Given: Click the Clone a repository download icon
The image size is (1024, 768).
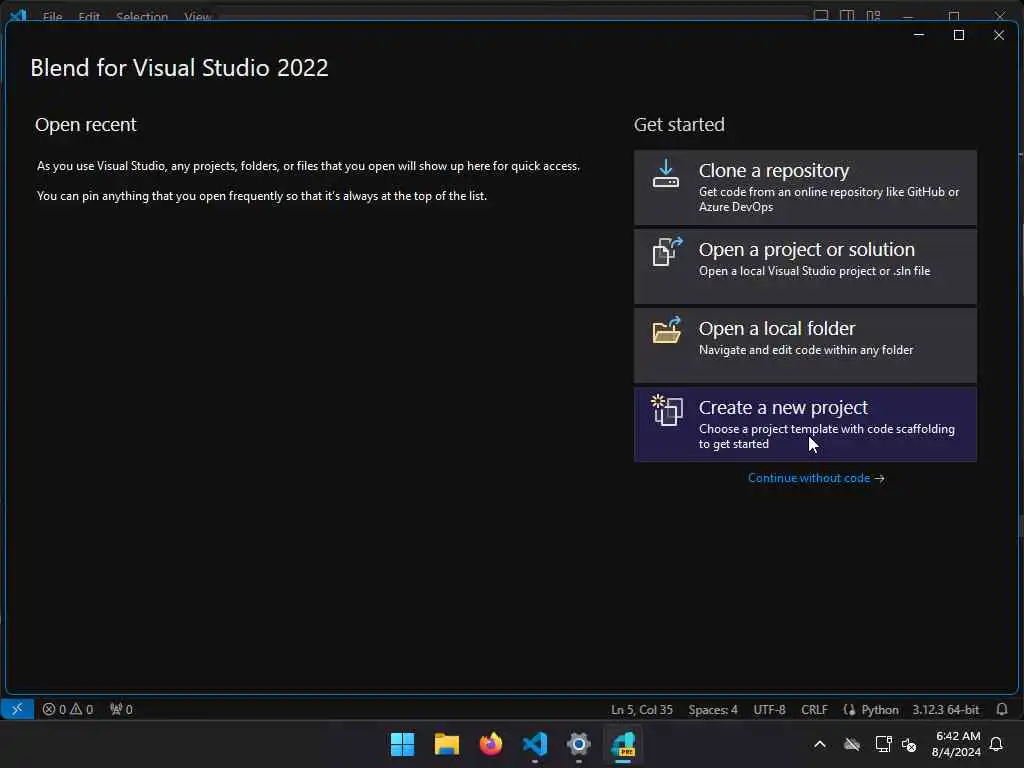Looking at the screenshot, I should tap(665, 174).
